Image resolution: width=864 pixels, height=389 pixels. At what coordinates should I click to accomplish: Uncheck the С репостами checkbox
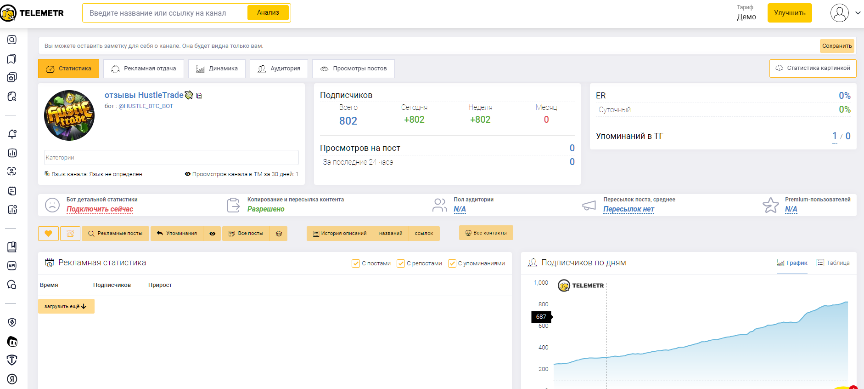click(401, 263)
